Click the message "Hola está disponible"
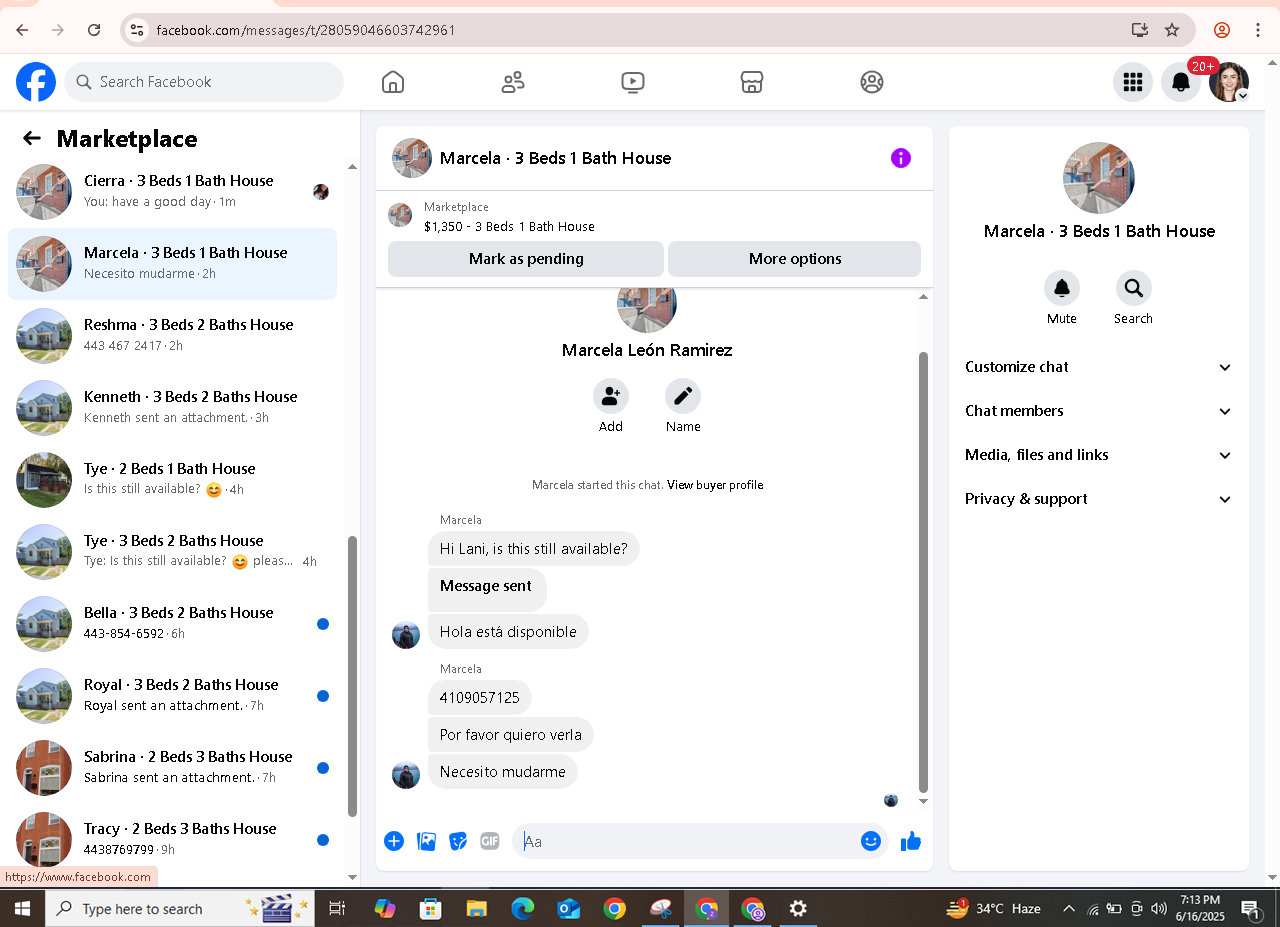 click(x=508, y=632)
